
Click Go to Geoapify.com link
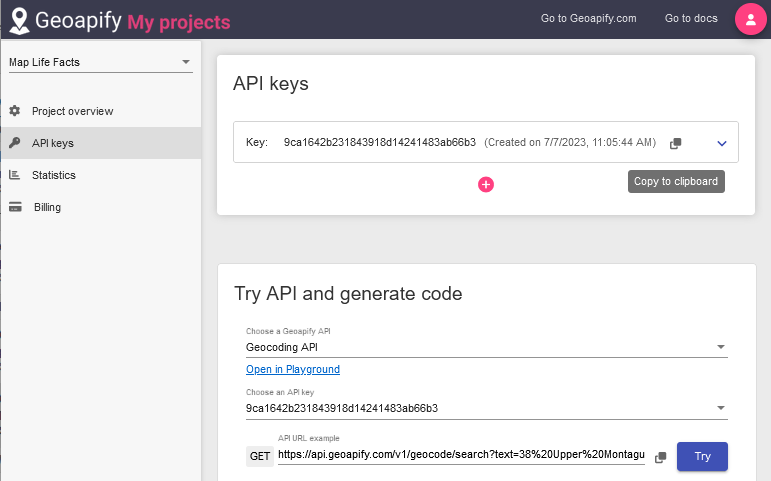(589, 19)
